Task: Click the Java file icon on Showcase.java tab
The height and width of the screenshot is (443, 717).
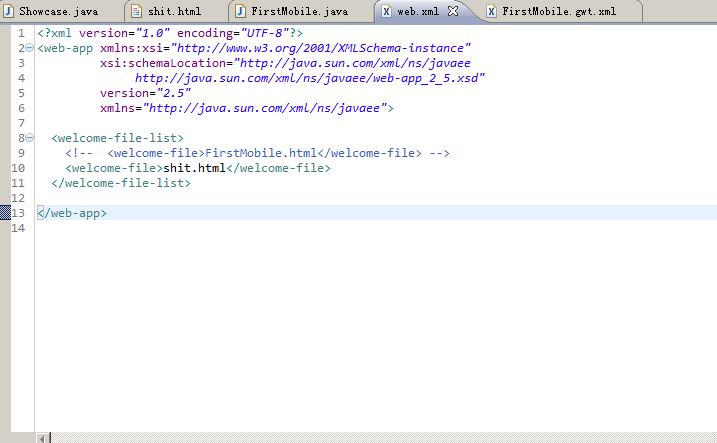Action: coord(9,11)
